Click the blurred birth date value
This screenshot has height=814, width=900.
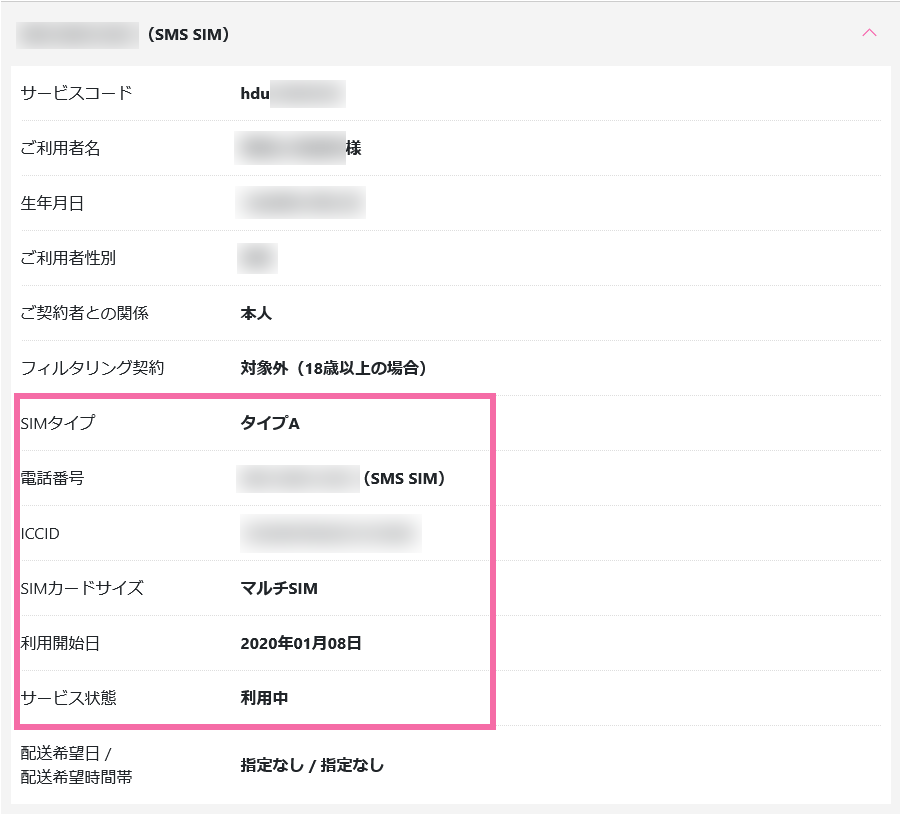(x=301, y=203)
